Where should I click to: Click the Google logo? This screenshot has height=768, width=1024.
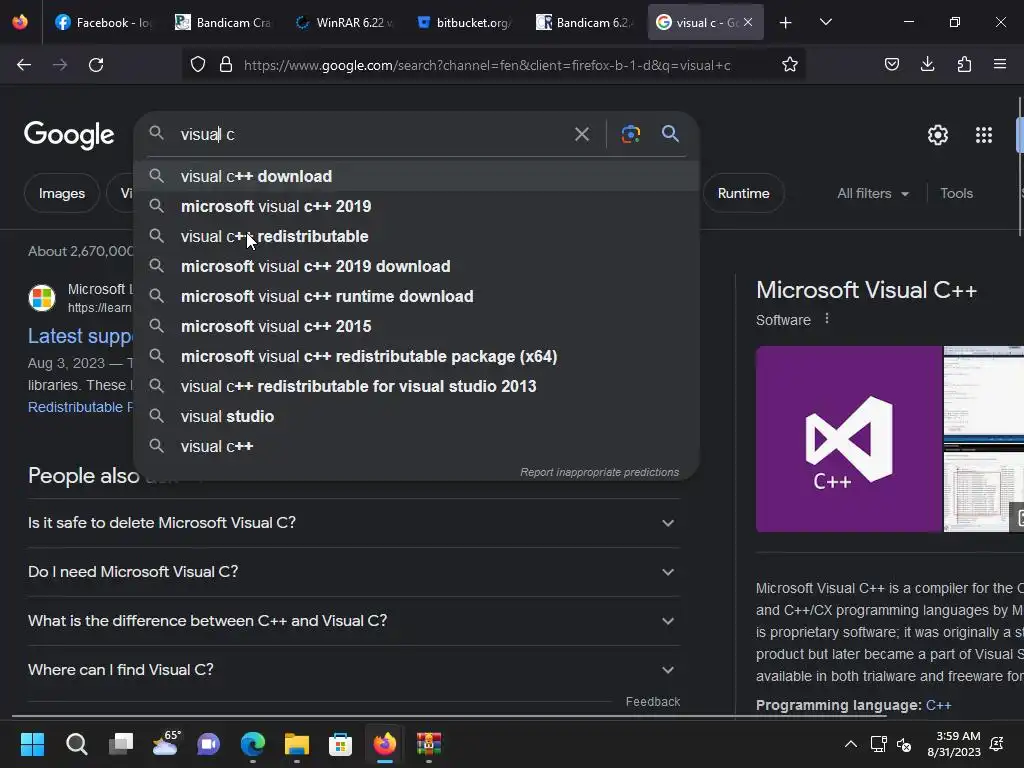tap(69, 135)
